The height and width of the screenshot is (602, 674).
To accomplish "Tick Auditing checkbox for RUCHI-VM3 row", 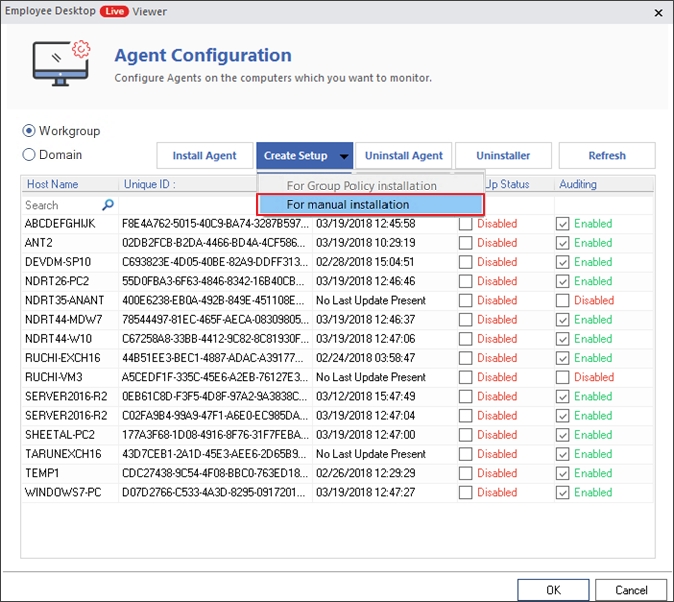I will pos(563,377).
